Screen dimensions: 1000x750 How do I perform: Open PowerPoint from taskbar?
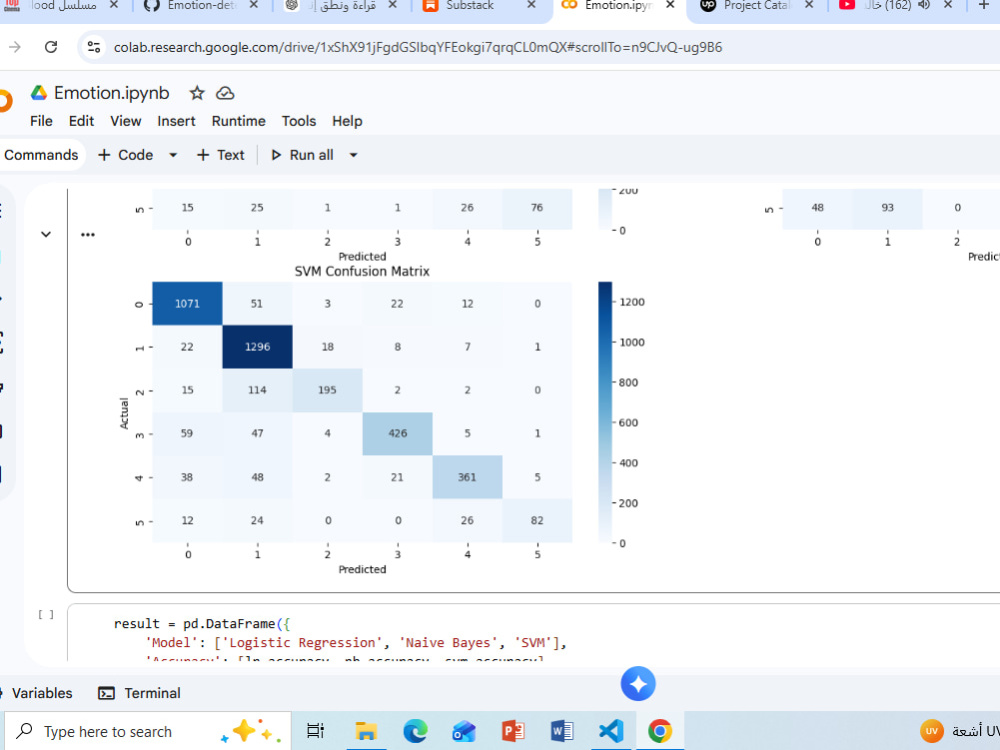(513, 731)
